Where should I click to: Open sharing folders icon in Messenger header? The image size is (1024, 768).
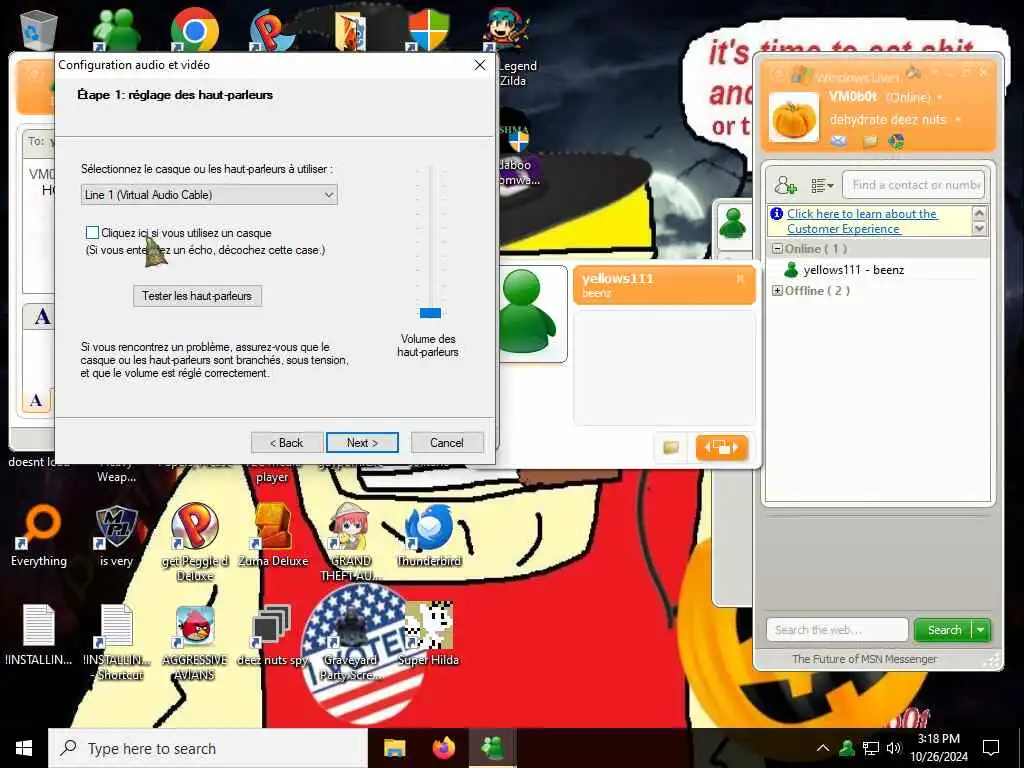point(870,141)
